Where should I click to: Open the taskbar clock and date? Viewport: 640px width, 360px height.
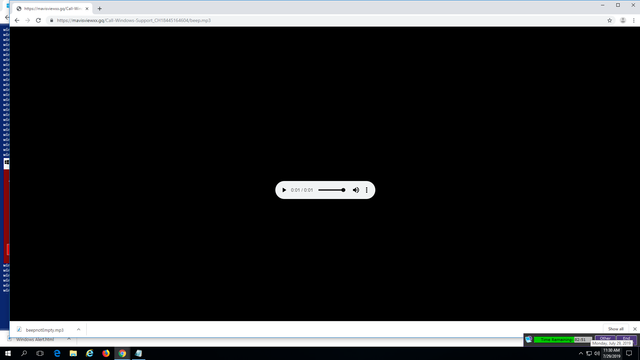click(611, 353)
